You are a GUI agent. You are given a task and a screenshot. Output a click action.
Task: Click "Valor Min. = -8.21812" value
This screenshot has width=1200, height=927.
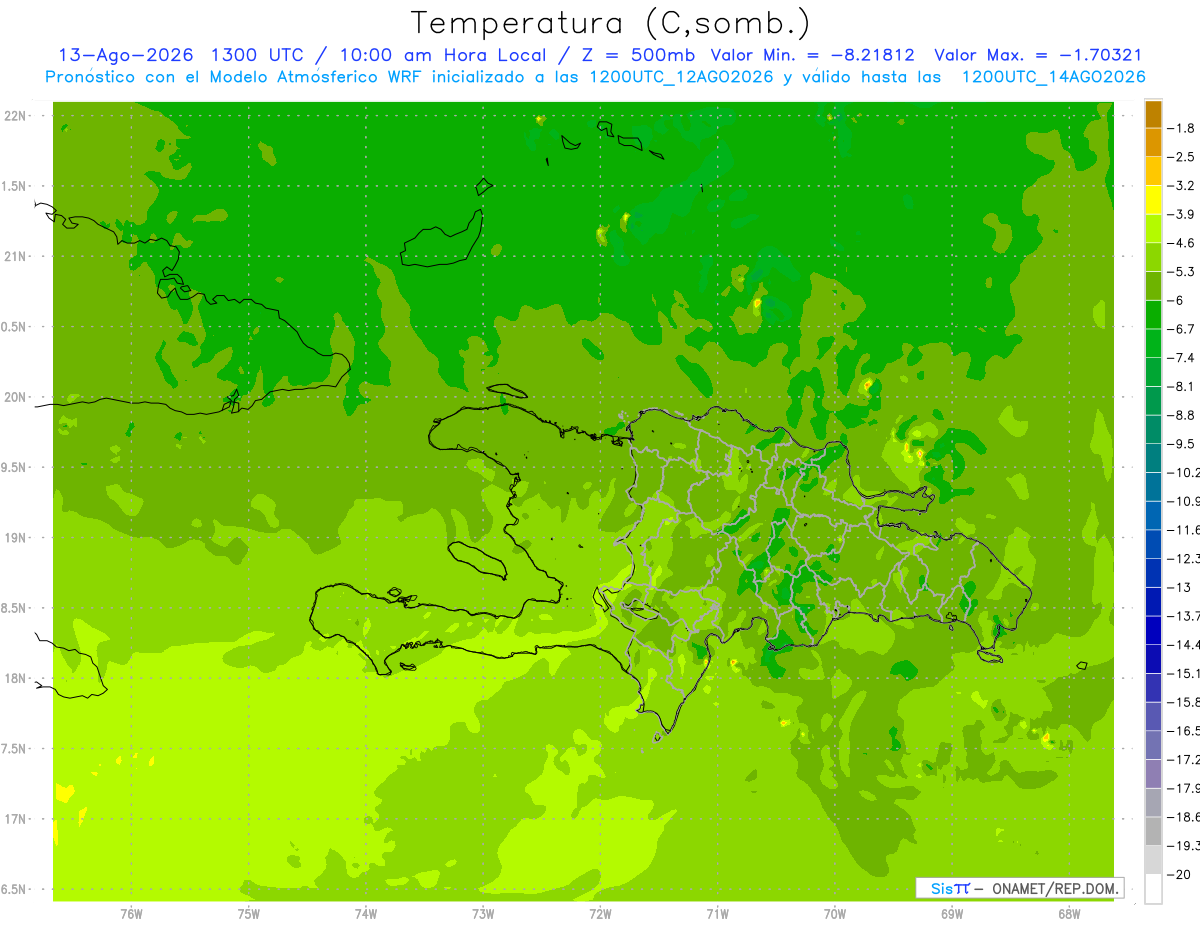click(x=812, y=56)
